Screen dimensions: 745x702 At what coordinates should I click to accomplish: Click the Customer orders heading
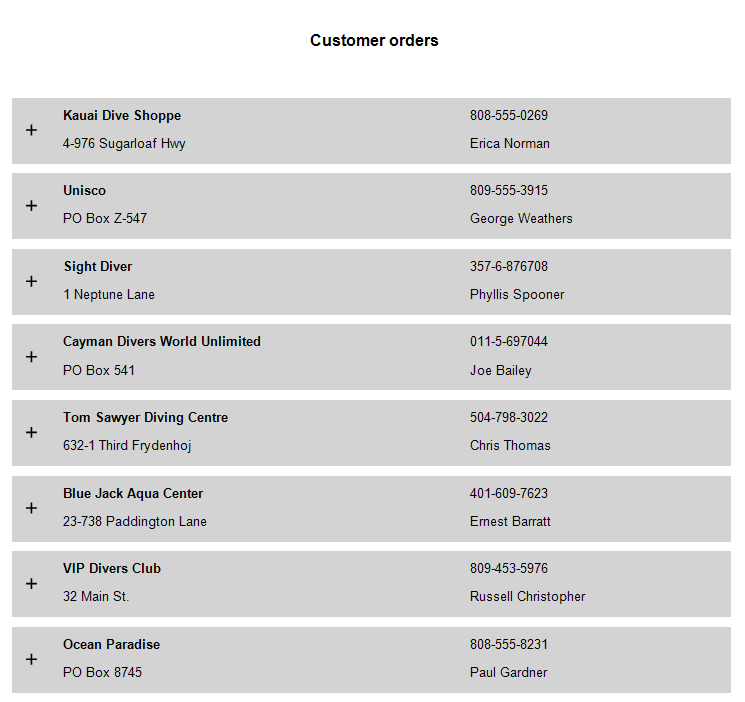(x=374, y=41)
